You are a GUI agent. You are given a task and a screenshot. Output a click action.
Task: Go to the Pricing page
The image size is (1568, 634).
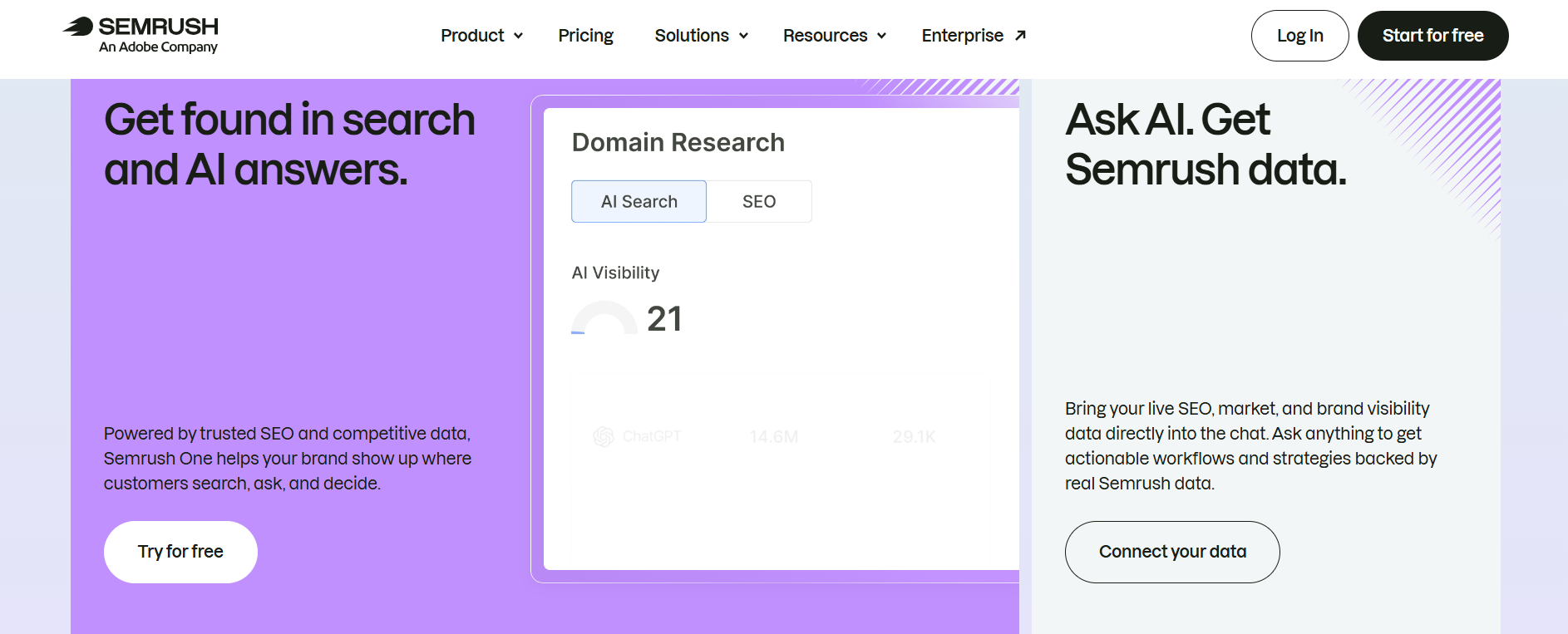585,36
